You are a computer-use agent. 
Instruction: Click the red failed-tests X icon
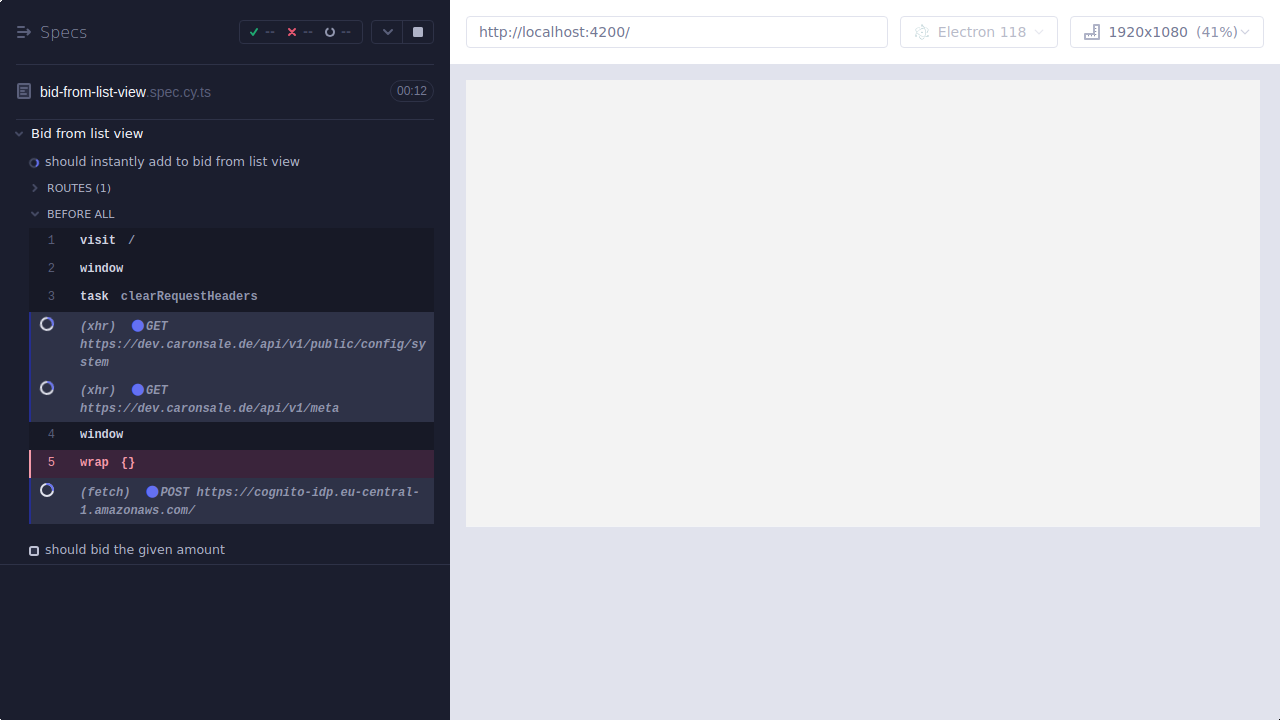coord(292,31)
